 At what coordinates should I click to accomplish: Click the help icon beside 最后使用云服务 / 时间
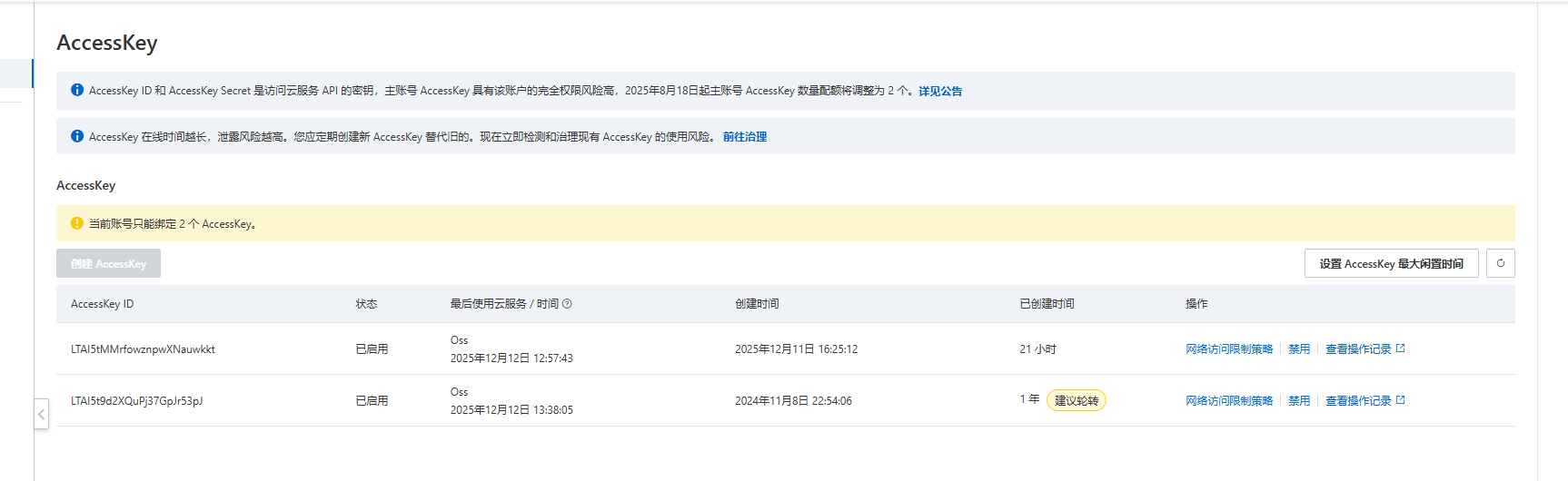[567, 304]
